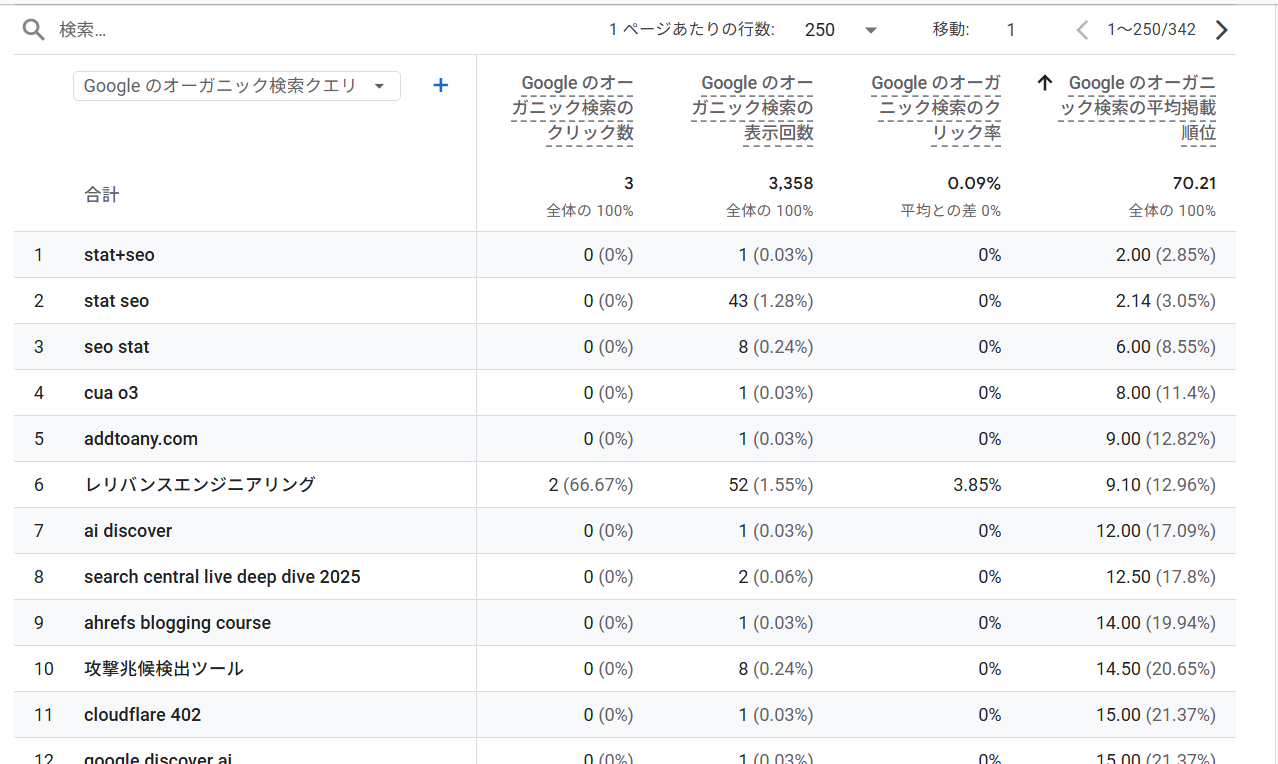
Task: Click the ascending sort arrow on average position column
Action: coord(1046,82)
